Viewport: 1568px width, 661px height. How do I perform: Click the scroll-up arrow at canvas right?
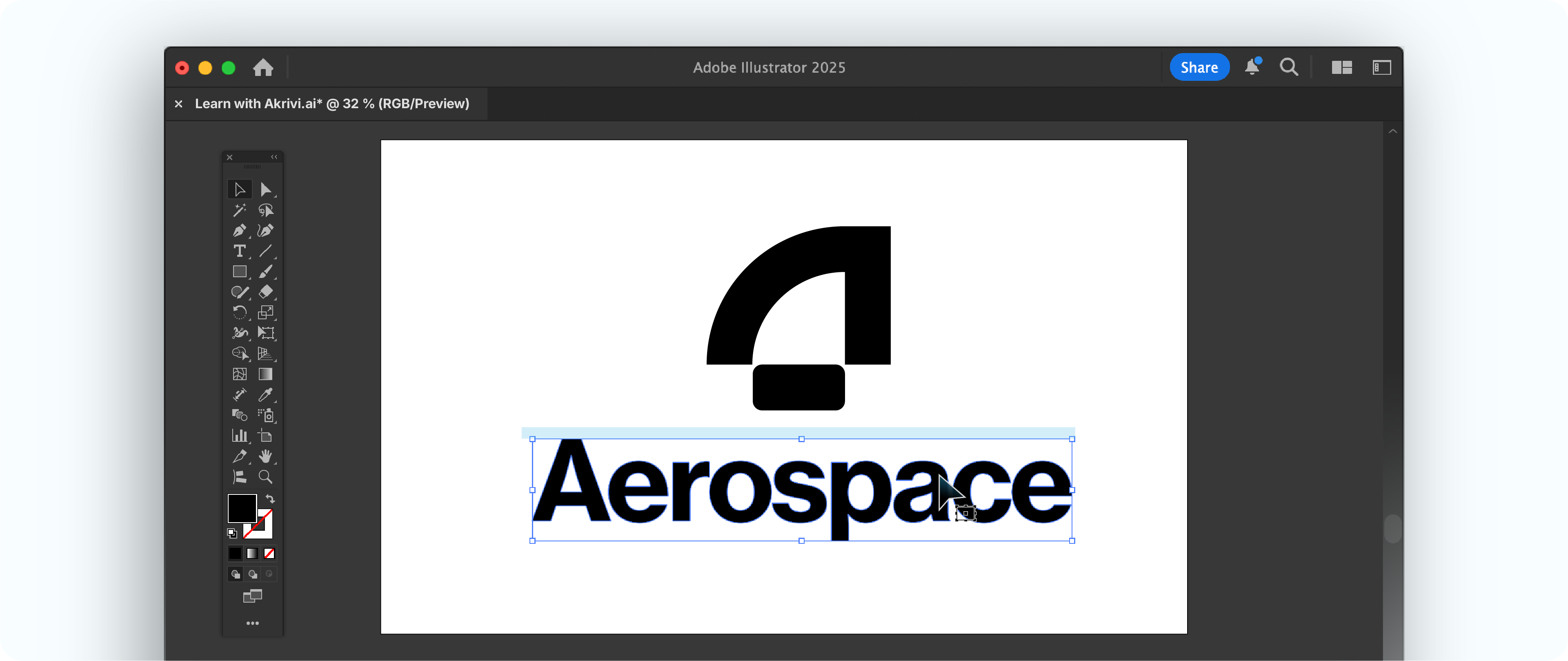point(1392,131)
